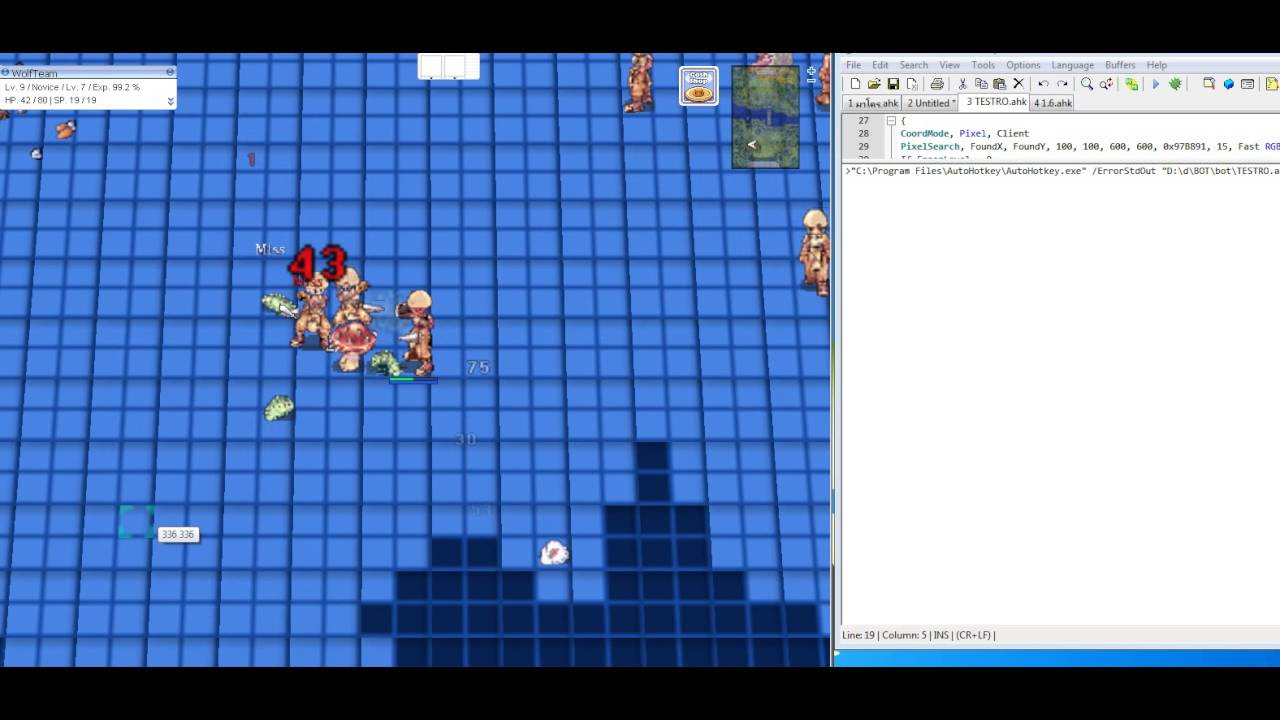Image resolution: width=1280 pixels, height=720 pixels.
Task: Click the white dropped item on dark tiles
Action: (554, 552)
